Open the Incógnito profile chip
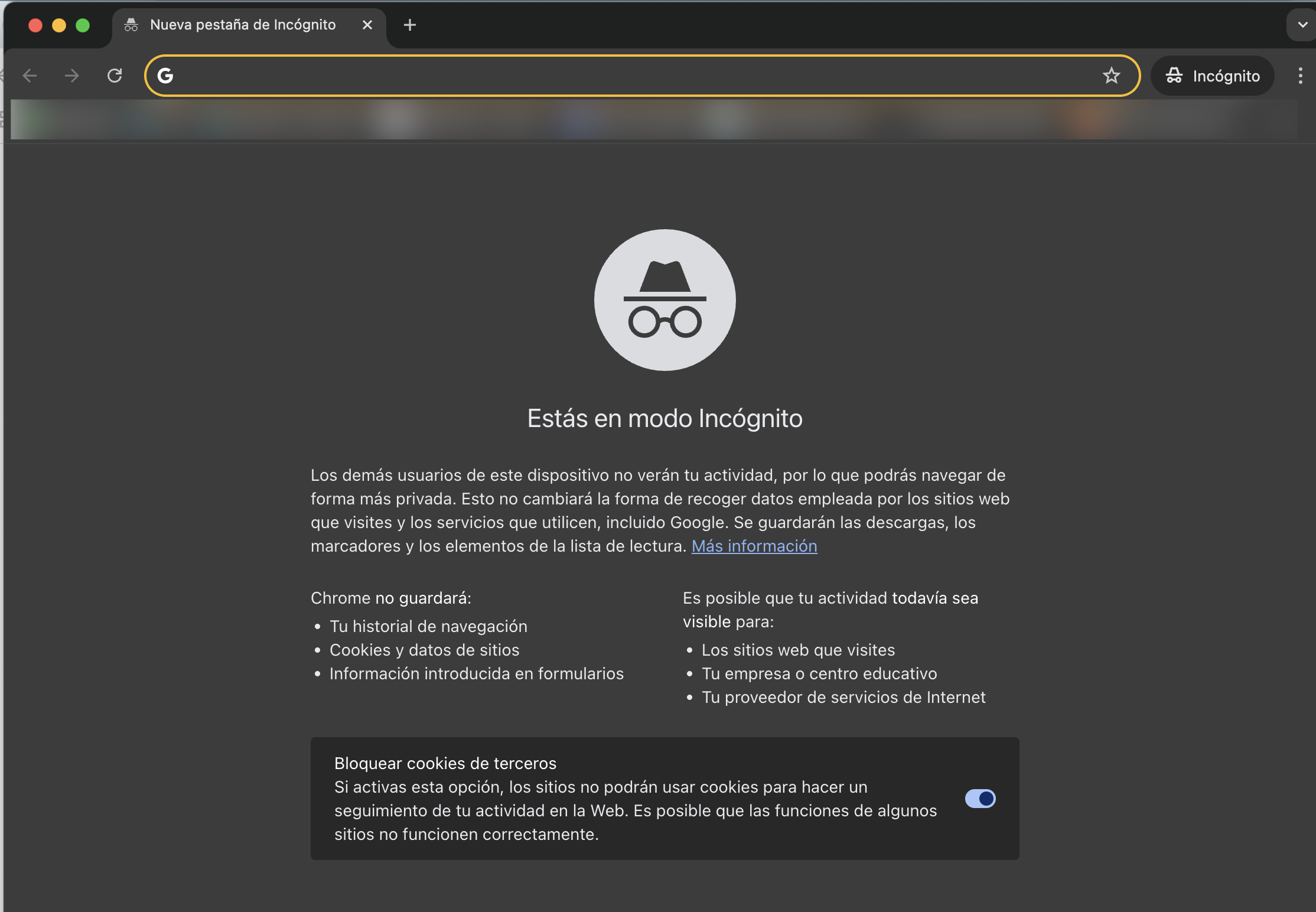Viewport: 1316px width, 912px height. (1213, 76)
